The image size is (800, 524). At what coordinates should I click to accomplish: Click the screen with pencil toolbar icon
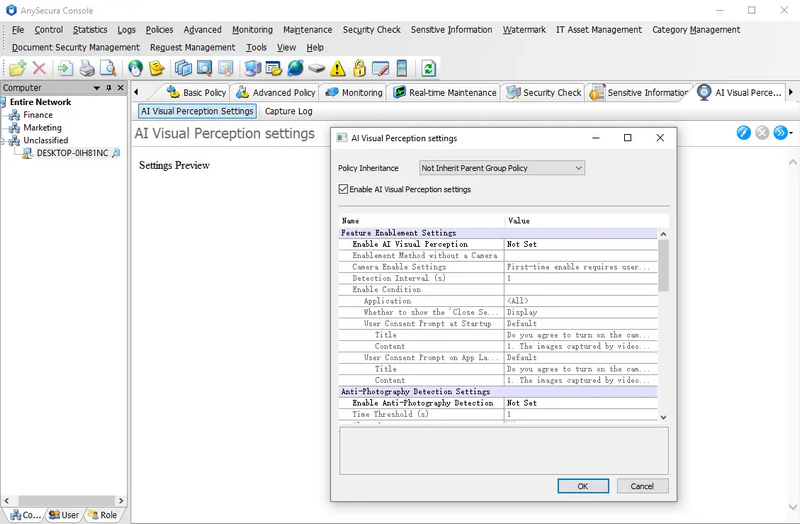(381, 68)
